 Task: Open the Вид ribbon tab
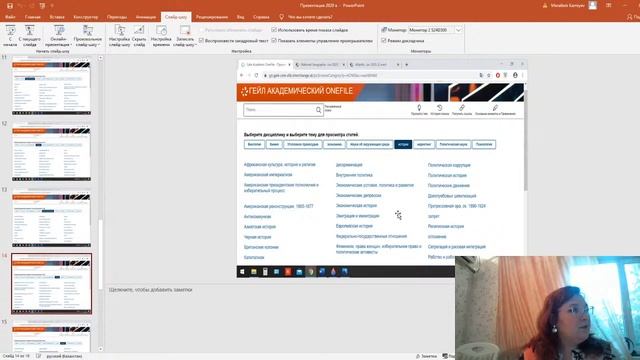(x=240, y=17)
